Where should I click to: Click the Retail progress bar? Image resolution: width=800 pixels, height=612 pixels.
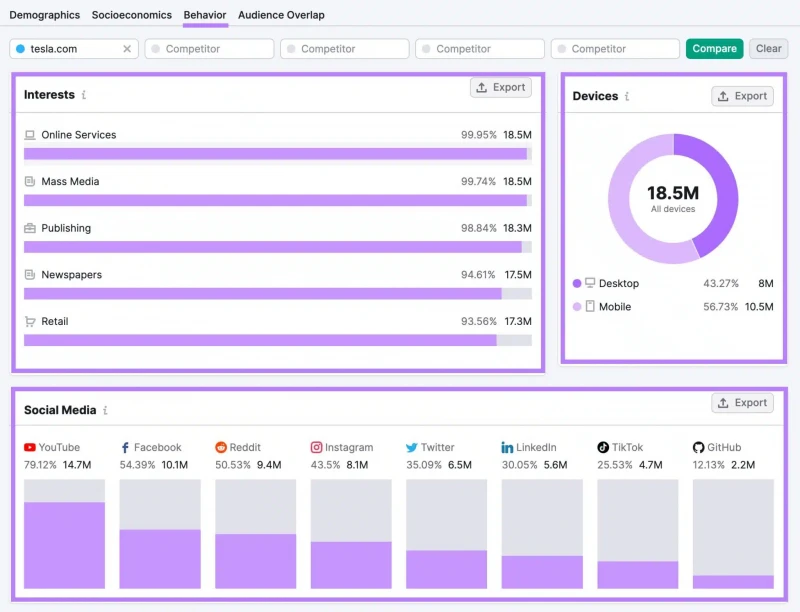click(x=278, y=340)
